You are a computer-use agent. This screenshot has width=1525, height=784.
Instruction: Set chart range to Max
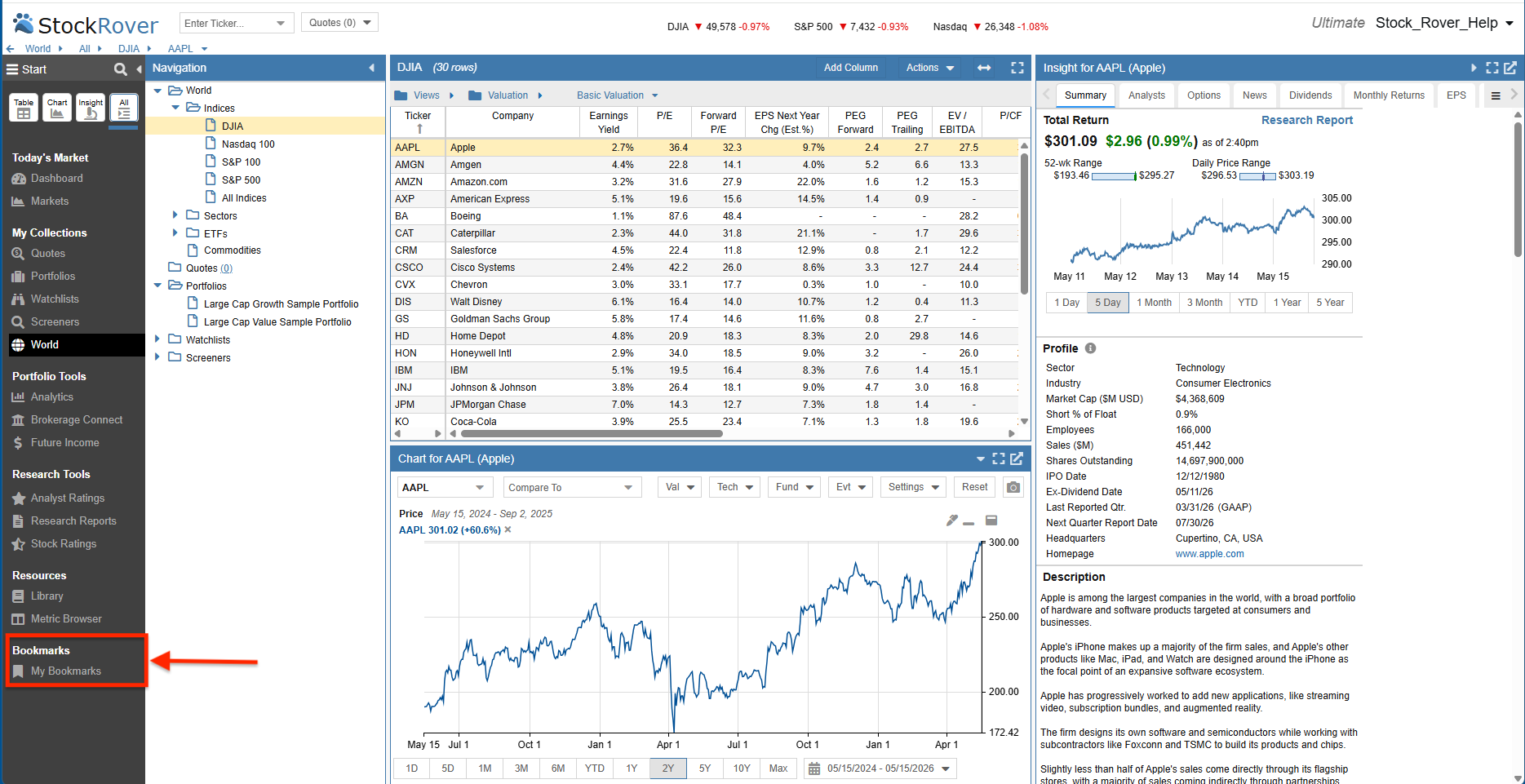point(778,768)
